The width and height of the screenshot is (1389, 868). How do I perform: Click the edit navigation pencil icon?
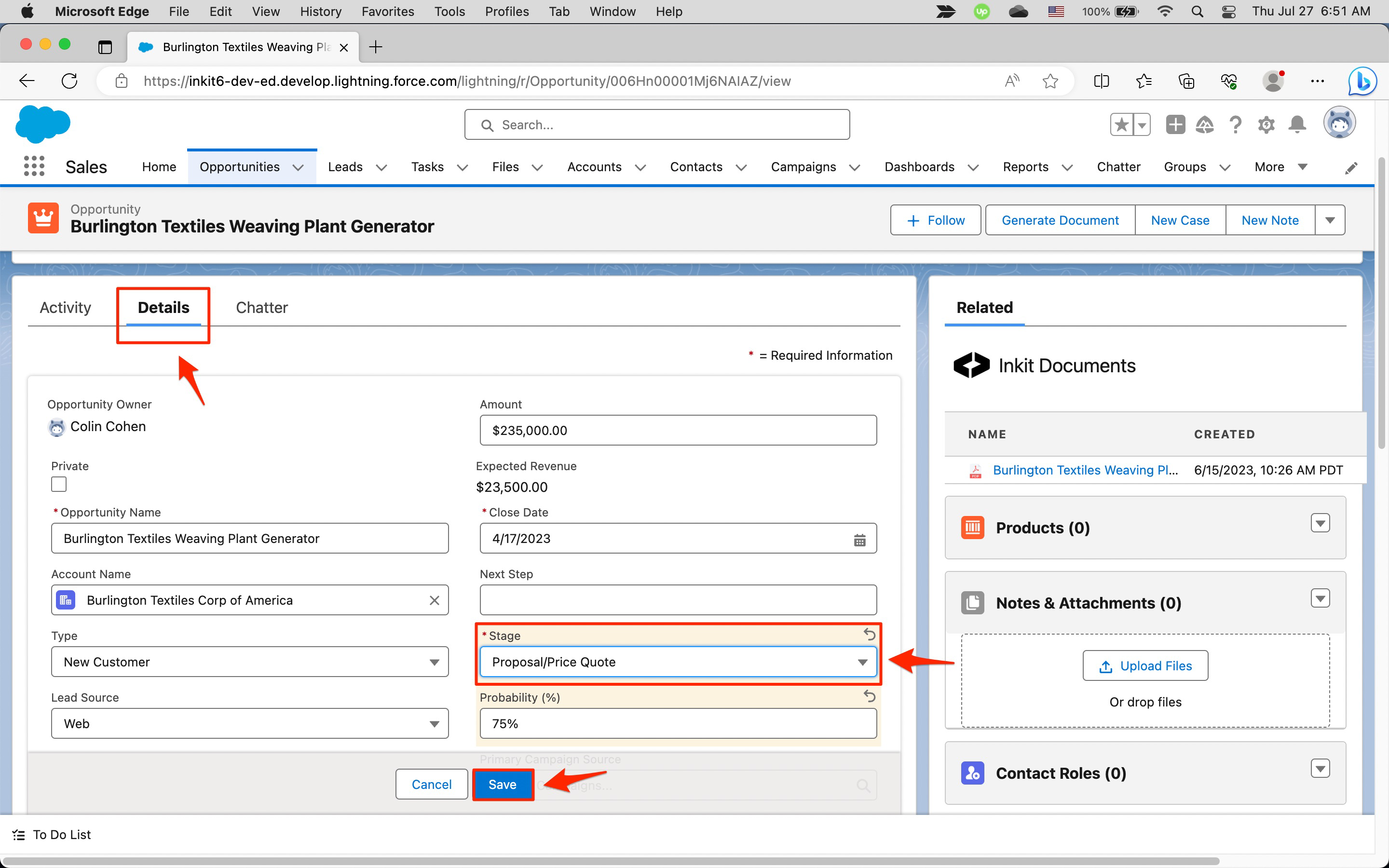[x=1351, y=168]
